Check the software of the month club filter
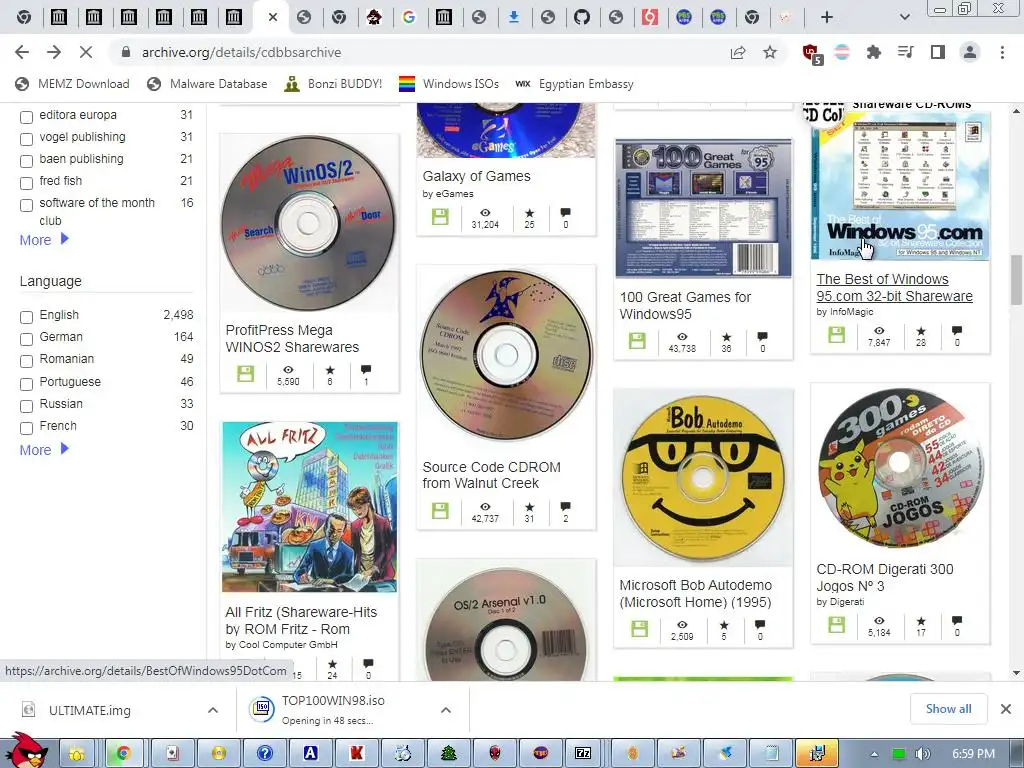This screenshot has height=768, width=1024. point(26,205)
